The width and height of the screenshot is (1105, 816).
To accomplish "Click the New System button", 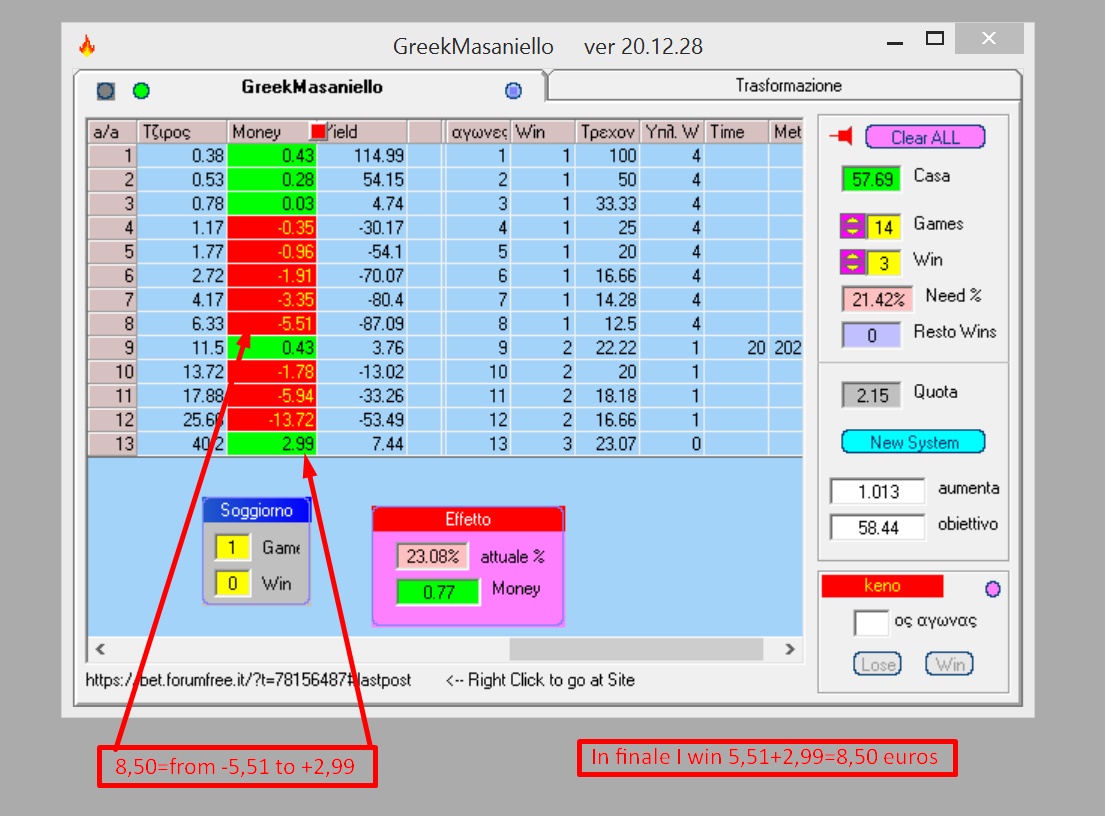I will (913, 442).
